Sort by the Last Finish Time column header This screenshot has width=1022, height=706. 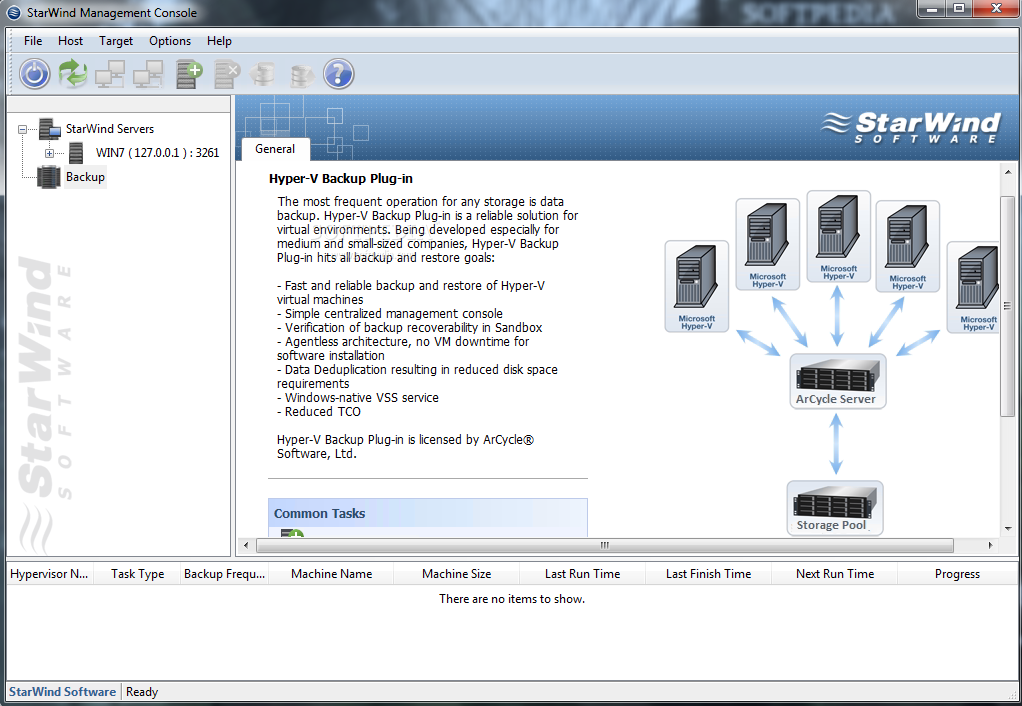[708, 574]
